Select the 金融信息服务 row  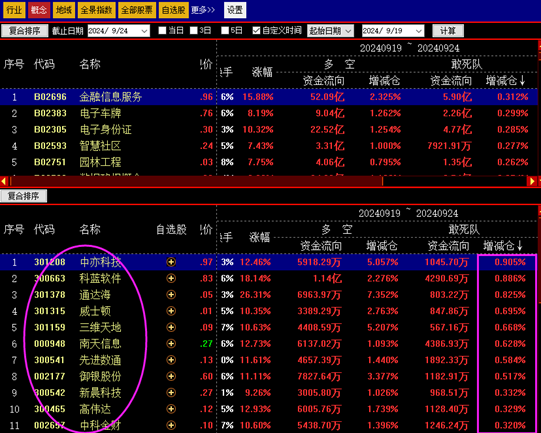click(269, 97)
